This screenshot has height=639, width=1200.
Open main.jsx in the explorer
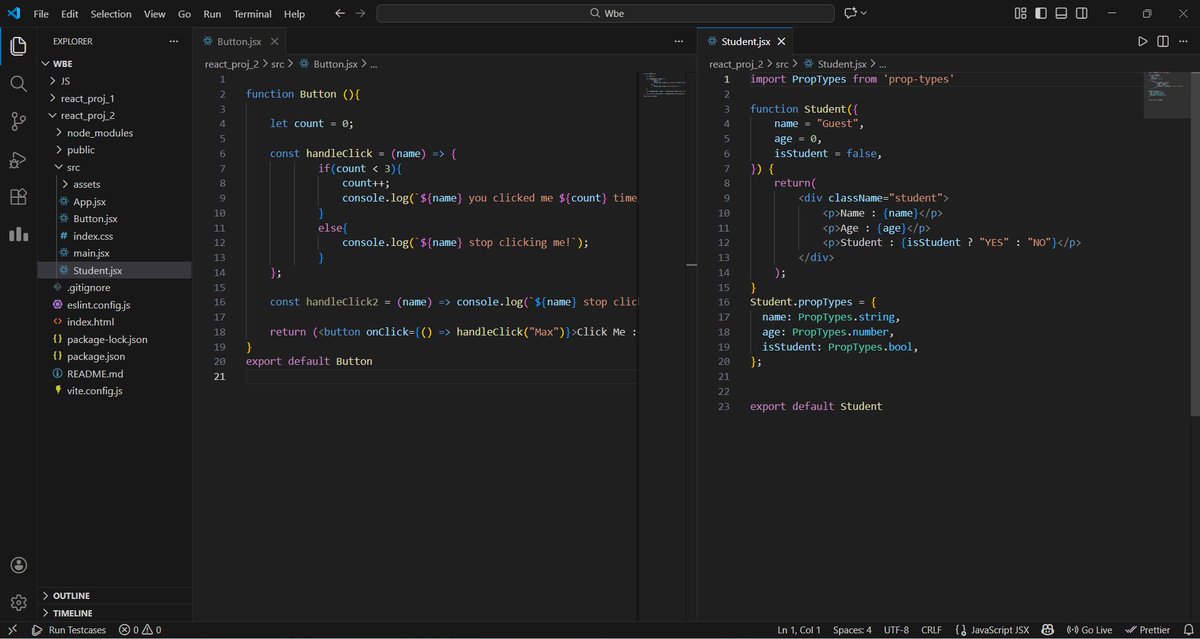[x=115, y=253]
